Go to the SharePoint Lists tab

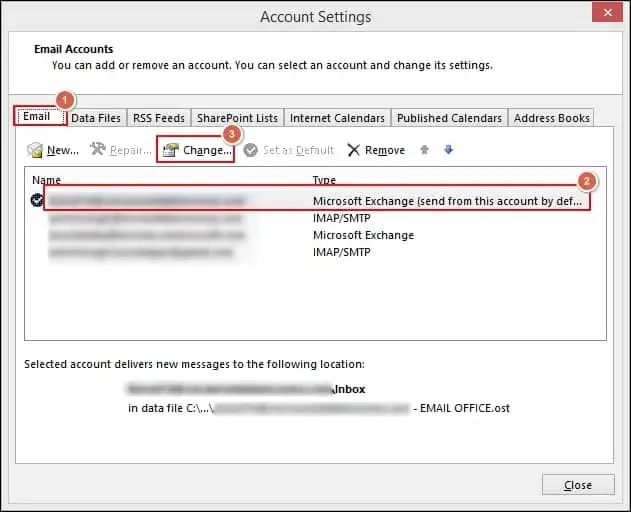click(237, 118)
